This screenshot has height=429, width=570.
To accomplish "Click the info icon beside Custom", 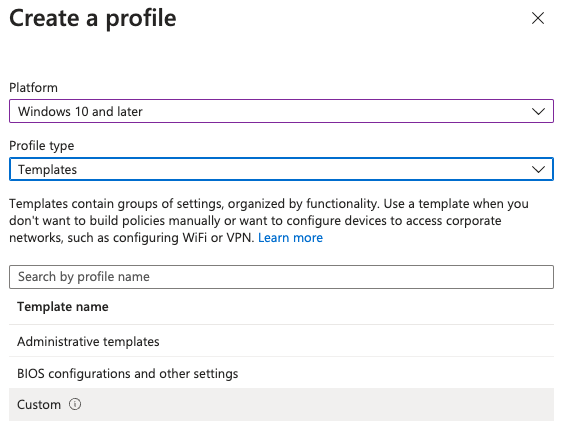I will 75,404.
